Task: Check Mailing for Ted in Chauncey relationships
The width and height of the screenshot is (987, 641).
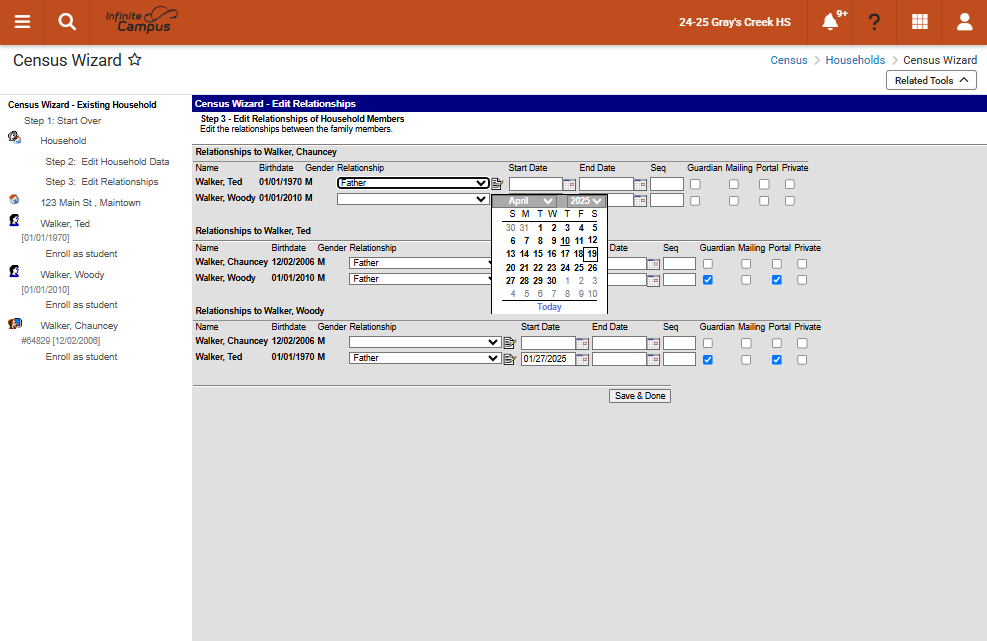Action: click(734, 184)
